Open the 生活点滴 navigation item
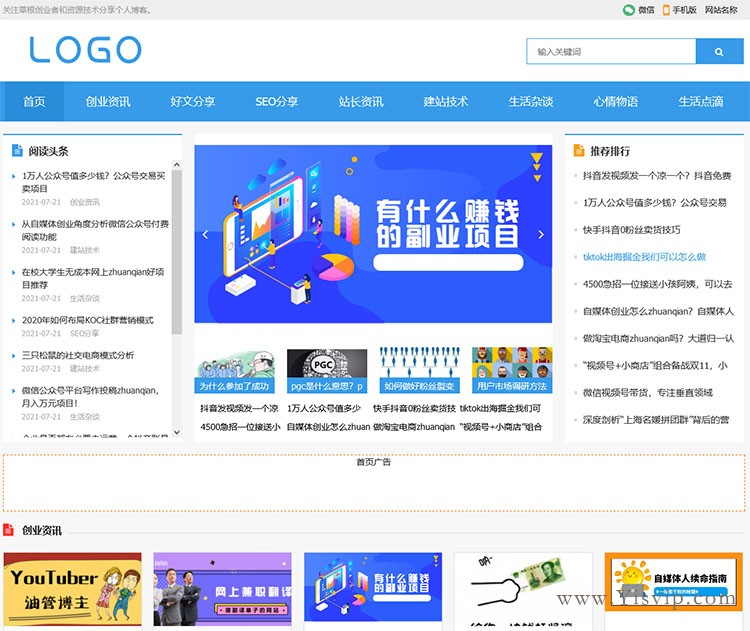 pyautogui.click(x=700, y=101)
